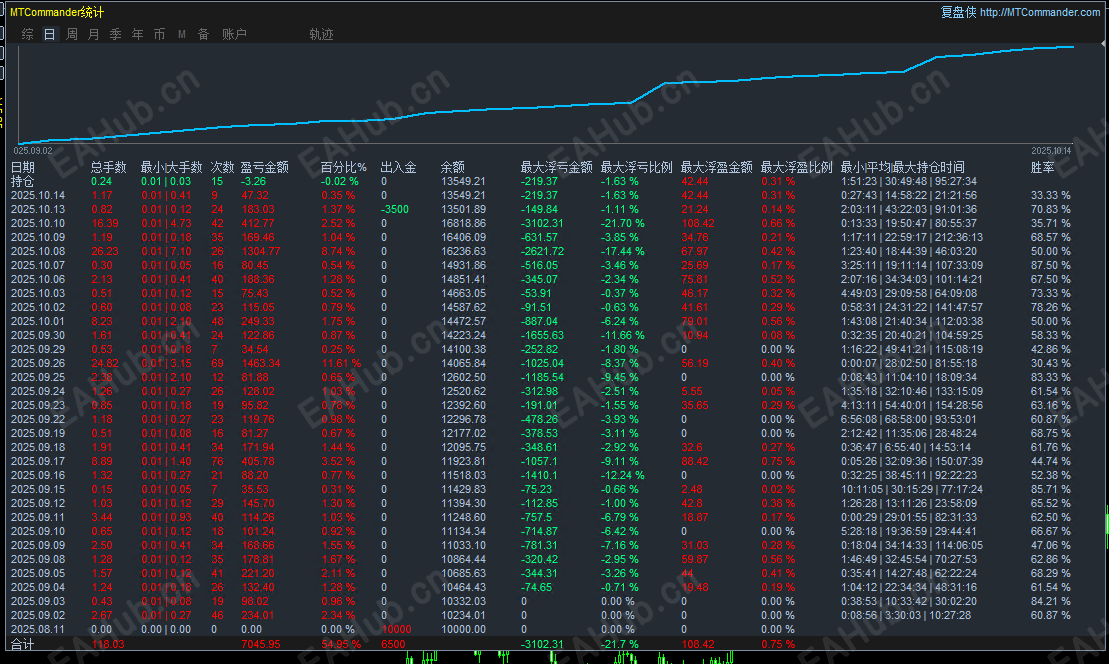Click the 胜率 column header
The image size is (1109, 664).
[1043, 168]
